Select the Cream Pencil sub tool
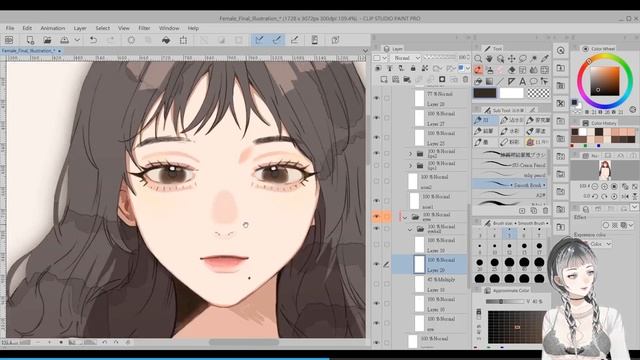The height and width of the screenshot is (360, 640). (509, 165)
